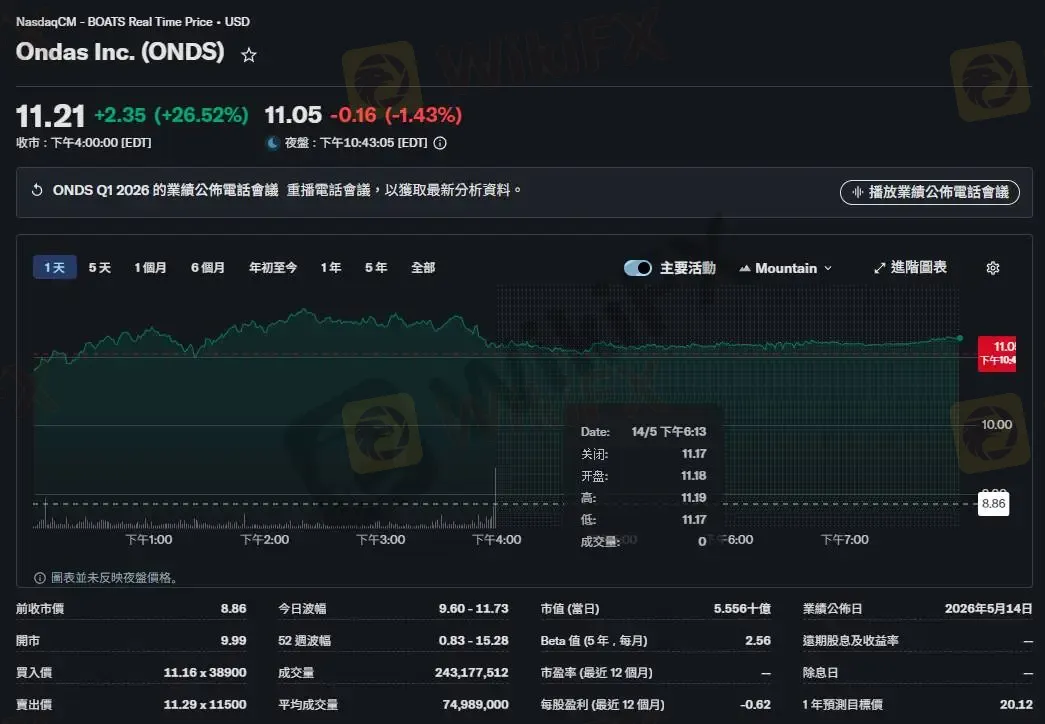This screenshot has height=724, width=1045.
Task: Select the 全部 time range tab
Action: pos(423,267)
